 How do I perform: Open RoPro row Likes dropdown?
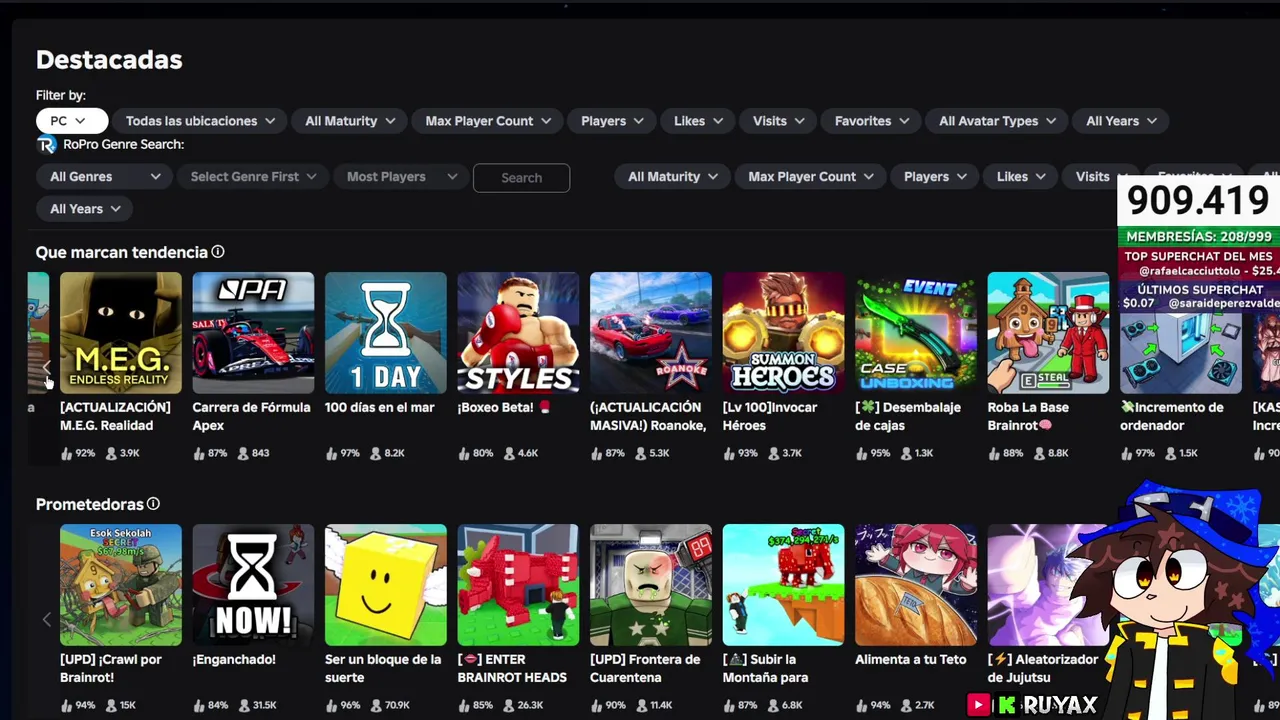[1020, 177]
